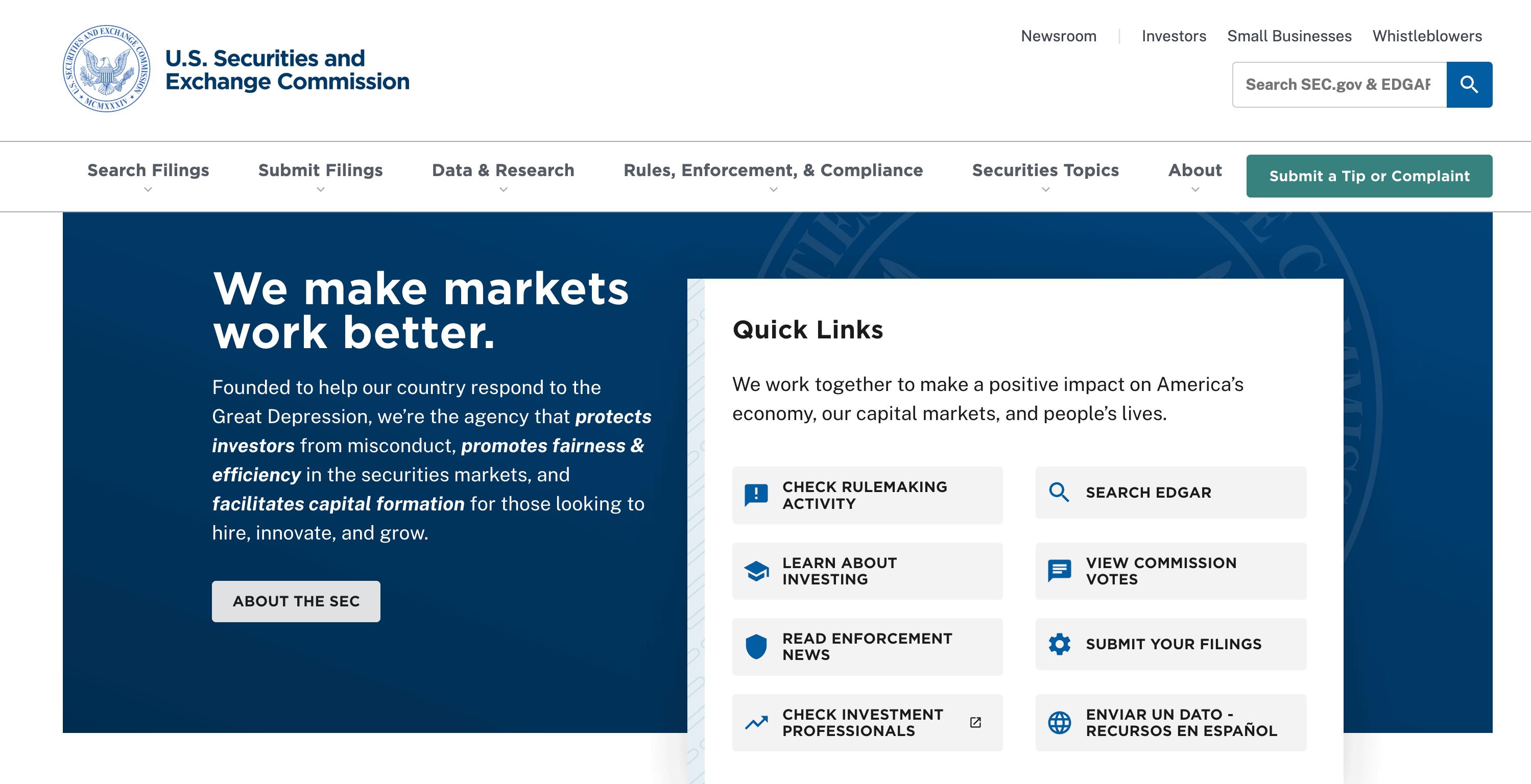Click the magnifying glass search button
This screenshot has height=784, width=1531.
tap(1469, 84)
